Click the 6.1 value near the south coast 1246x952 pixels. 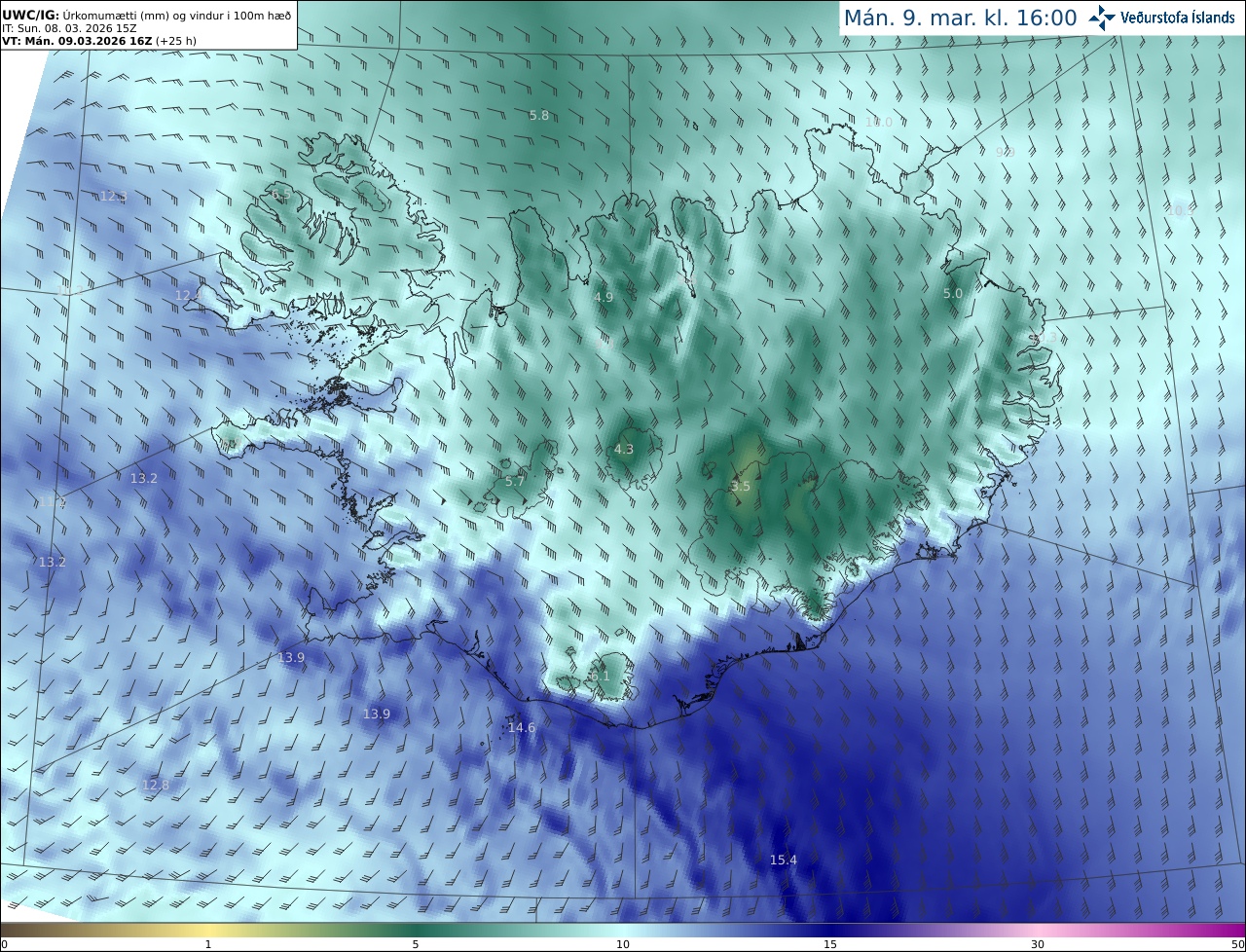tap(600, 676)
